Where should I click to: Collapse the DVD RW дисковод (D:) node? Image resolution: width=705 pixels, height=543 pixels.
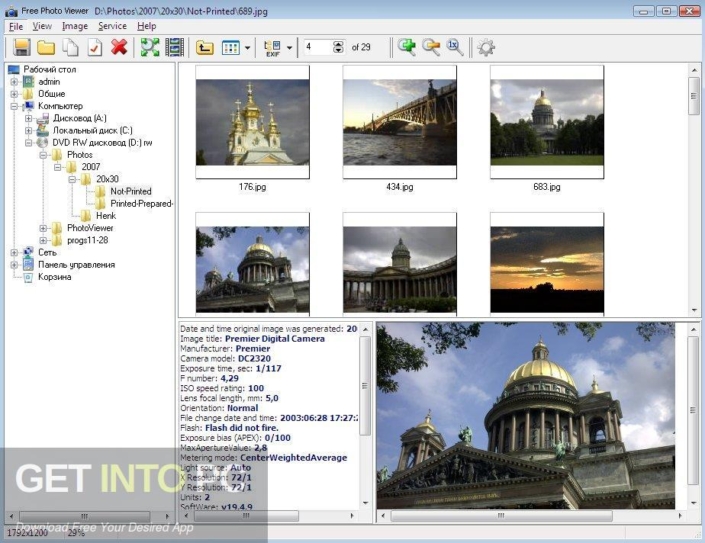pyautogui.click(x=28, y=142)
